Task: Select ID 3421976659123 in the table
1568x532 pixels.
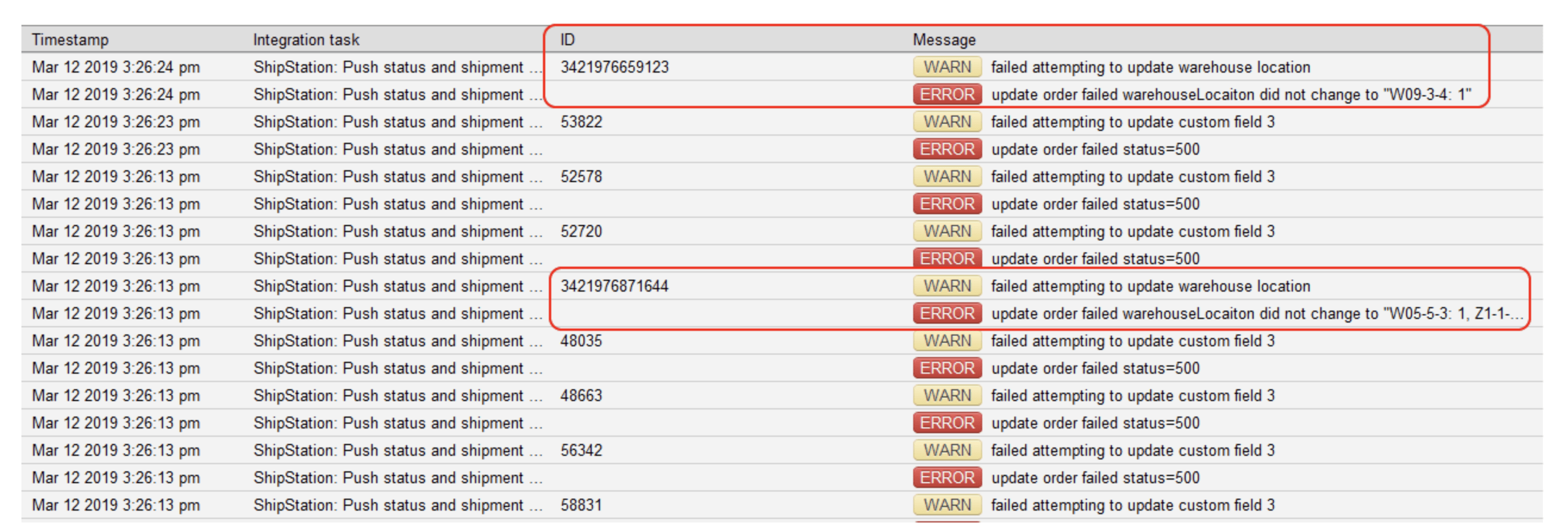Action: (614, 67)
